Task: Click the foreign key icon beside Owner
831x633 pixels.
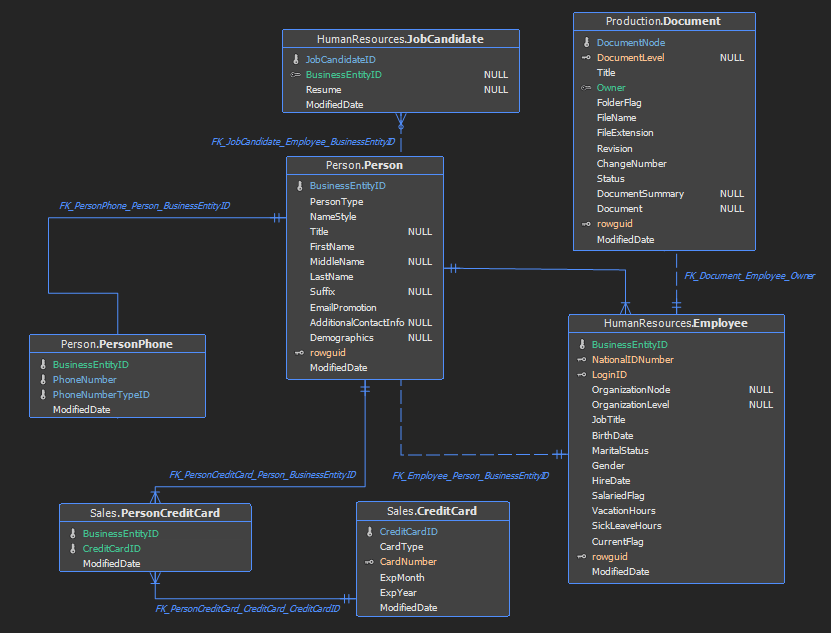Action: tap(586, 87)
